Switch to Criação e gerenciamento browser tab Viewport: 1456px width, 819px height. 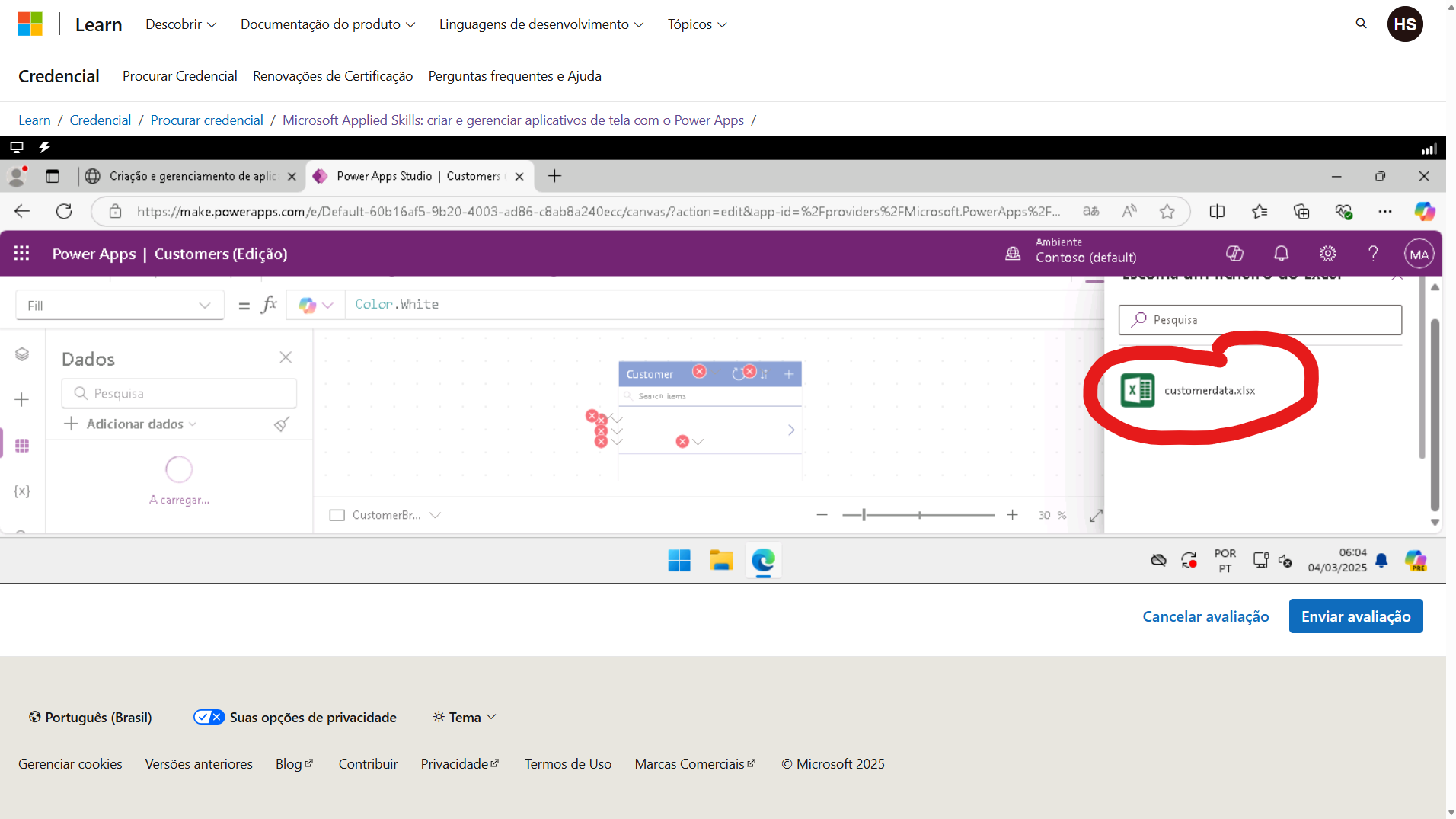coord(192,176)
